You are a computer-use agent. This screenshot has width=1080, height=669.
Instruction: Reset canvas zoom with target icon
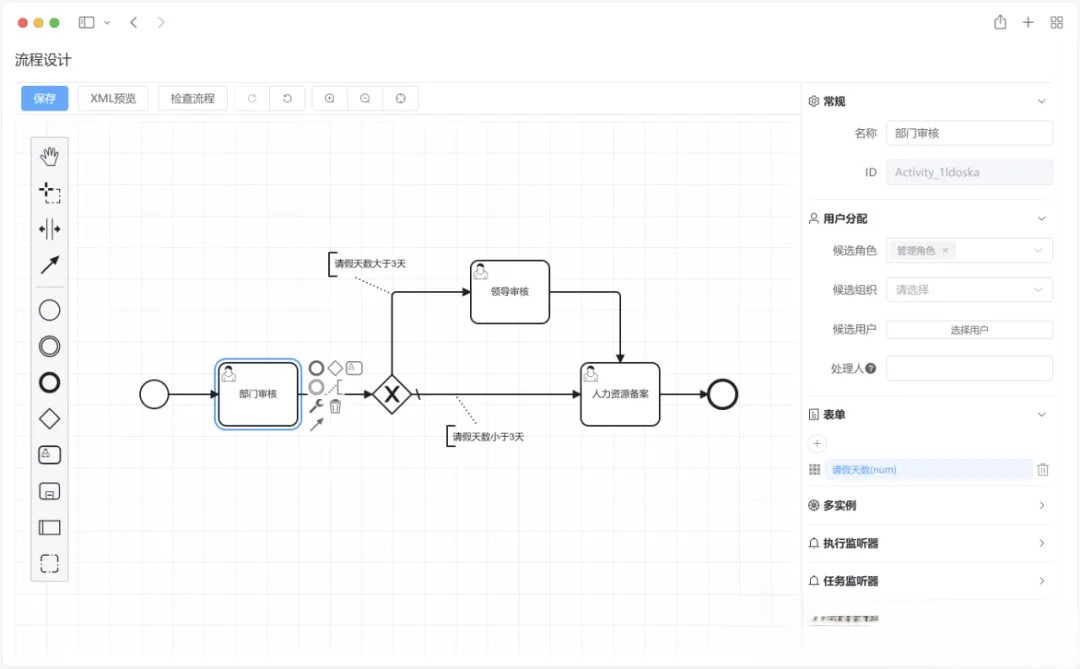(400, 99)
